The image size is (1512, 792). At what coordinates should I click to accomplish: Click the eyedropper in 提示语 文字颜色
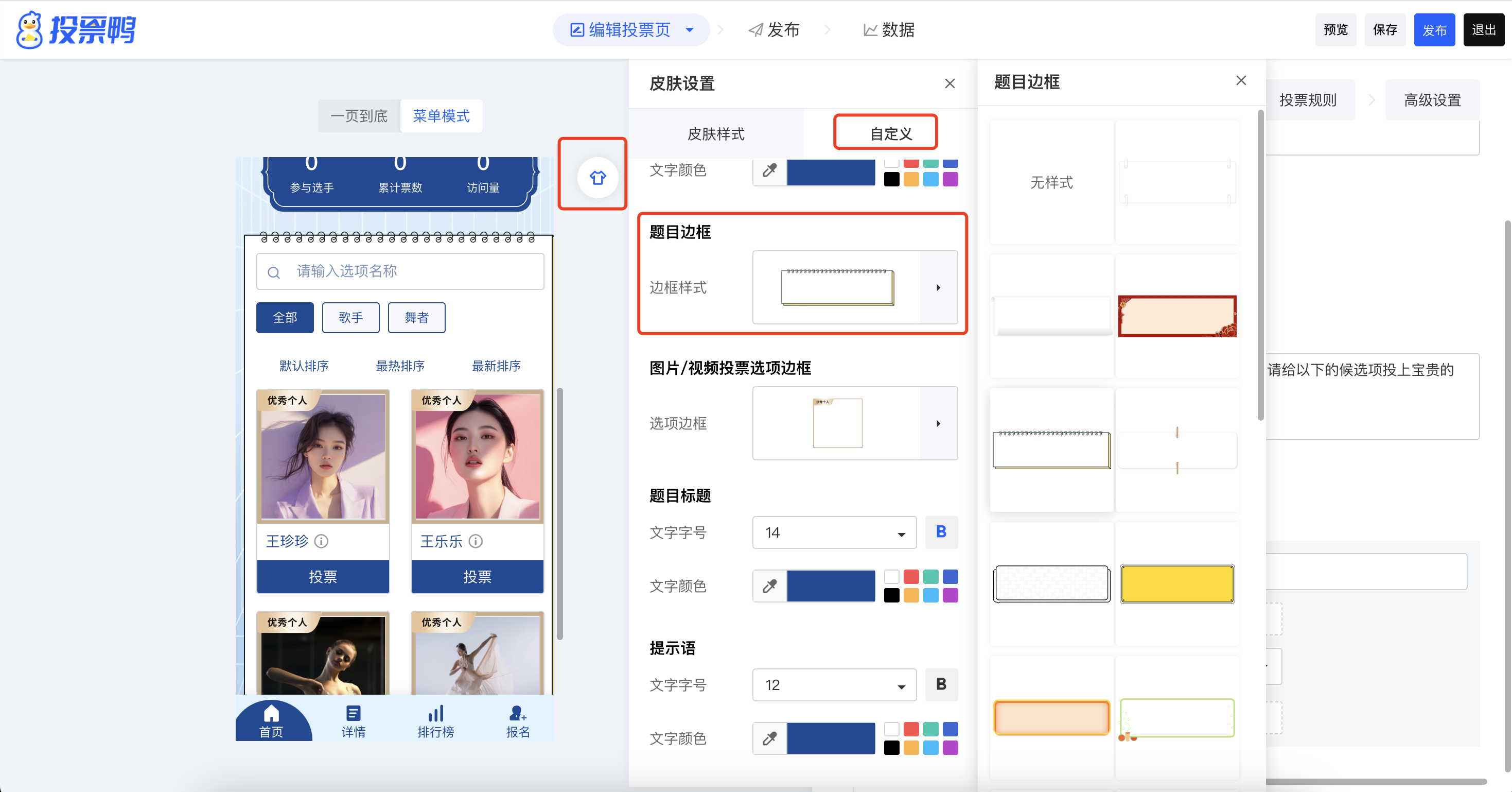pyautogui.click(x=769, y=738)
